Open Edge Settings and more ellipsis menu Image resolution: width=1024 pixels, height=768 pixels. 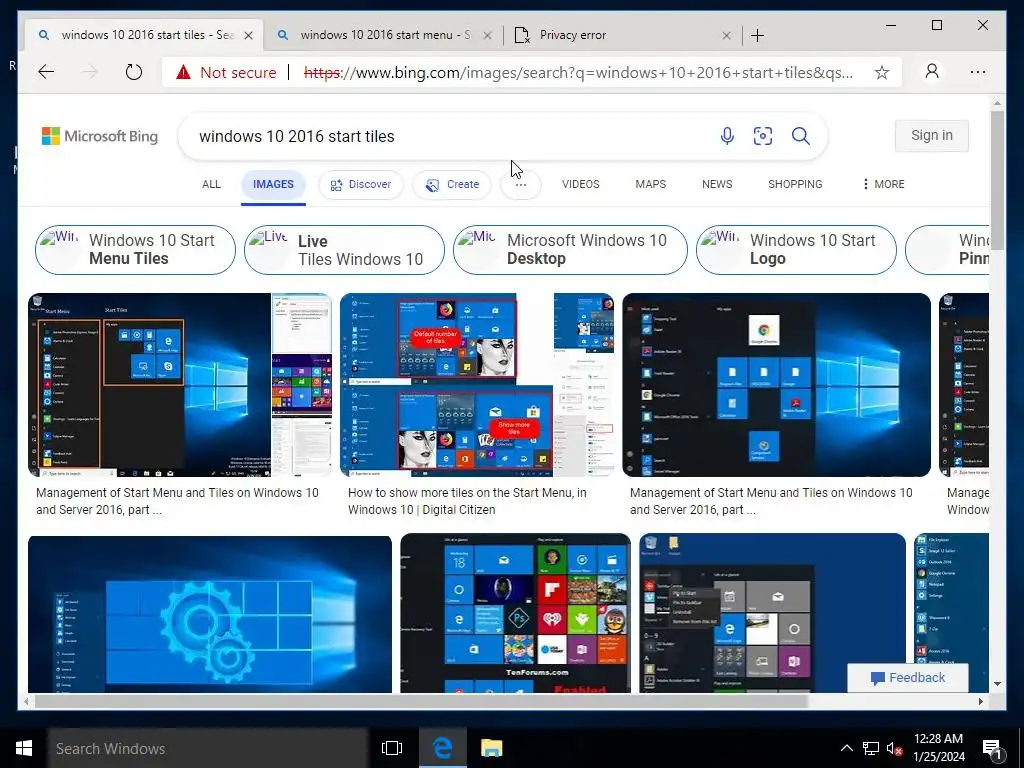978,72
